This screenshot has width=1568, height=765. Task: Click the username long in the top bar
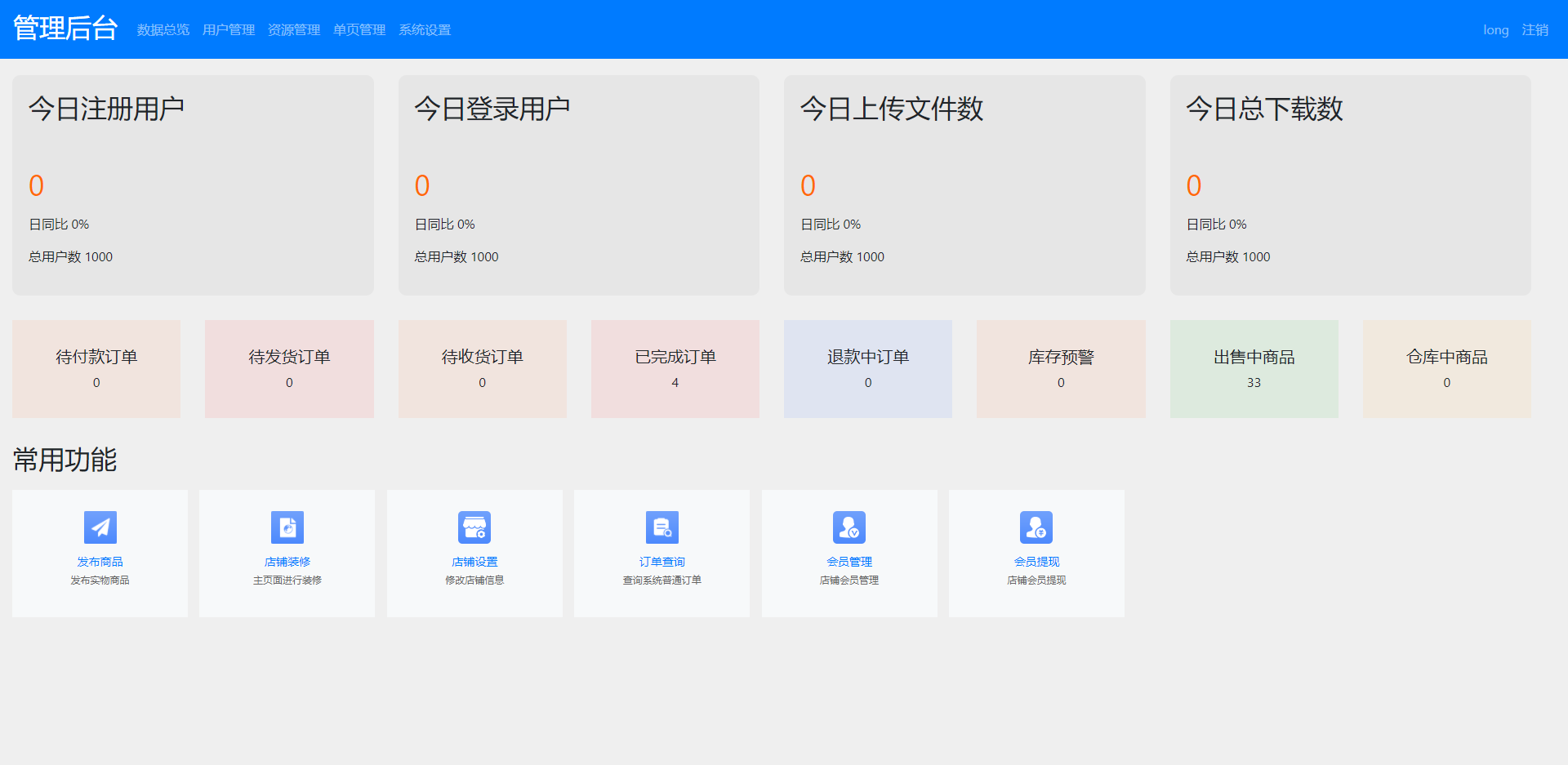(1495, 29)
